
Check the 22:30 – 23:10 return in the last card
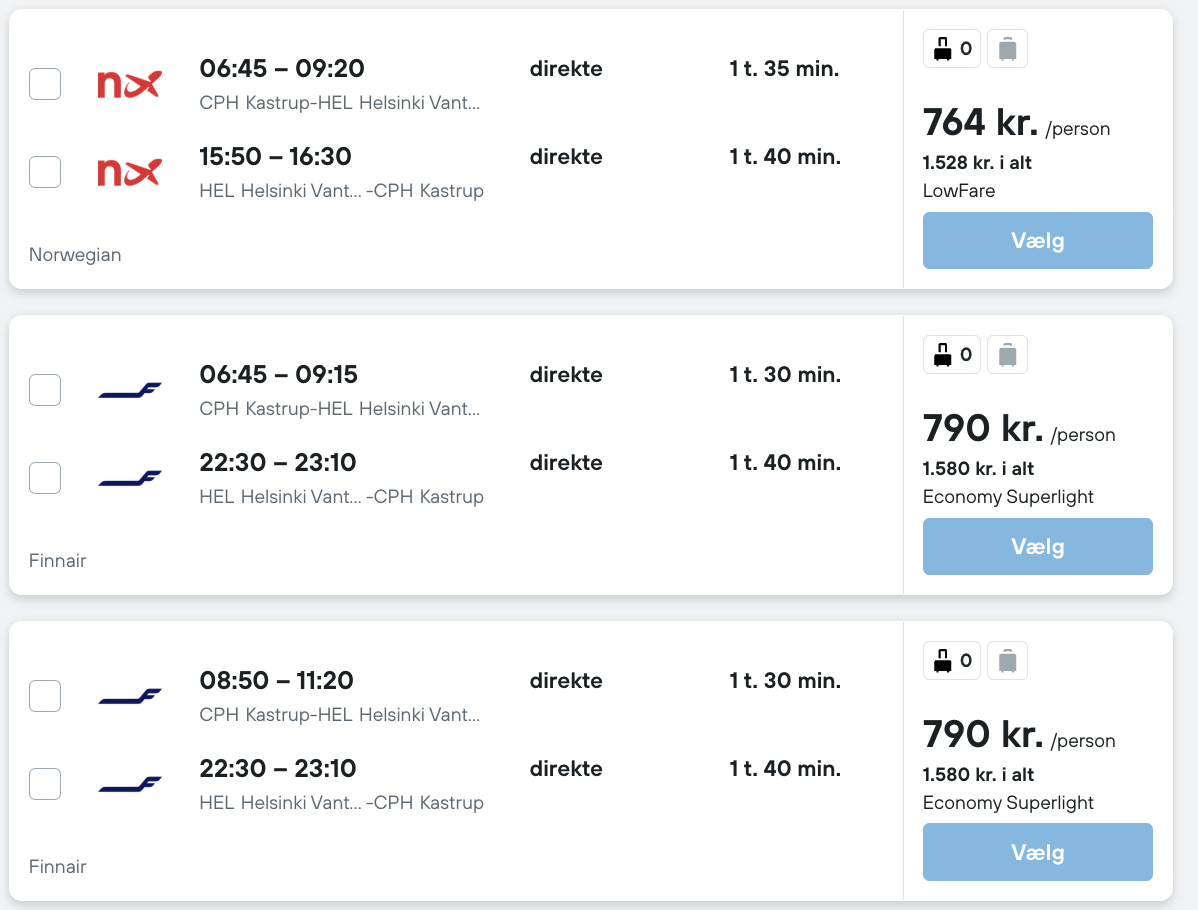(45, 784)
